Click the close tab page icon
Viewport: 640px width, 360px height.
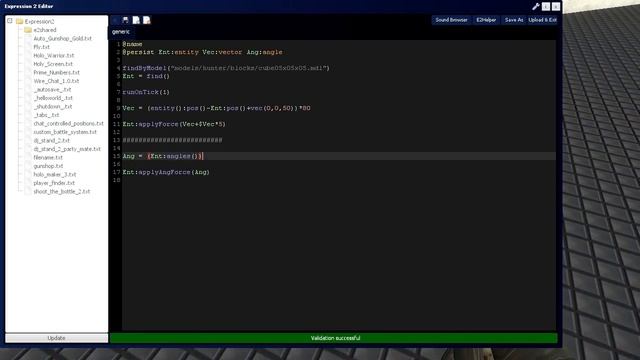click(147, 20)
